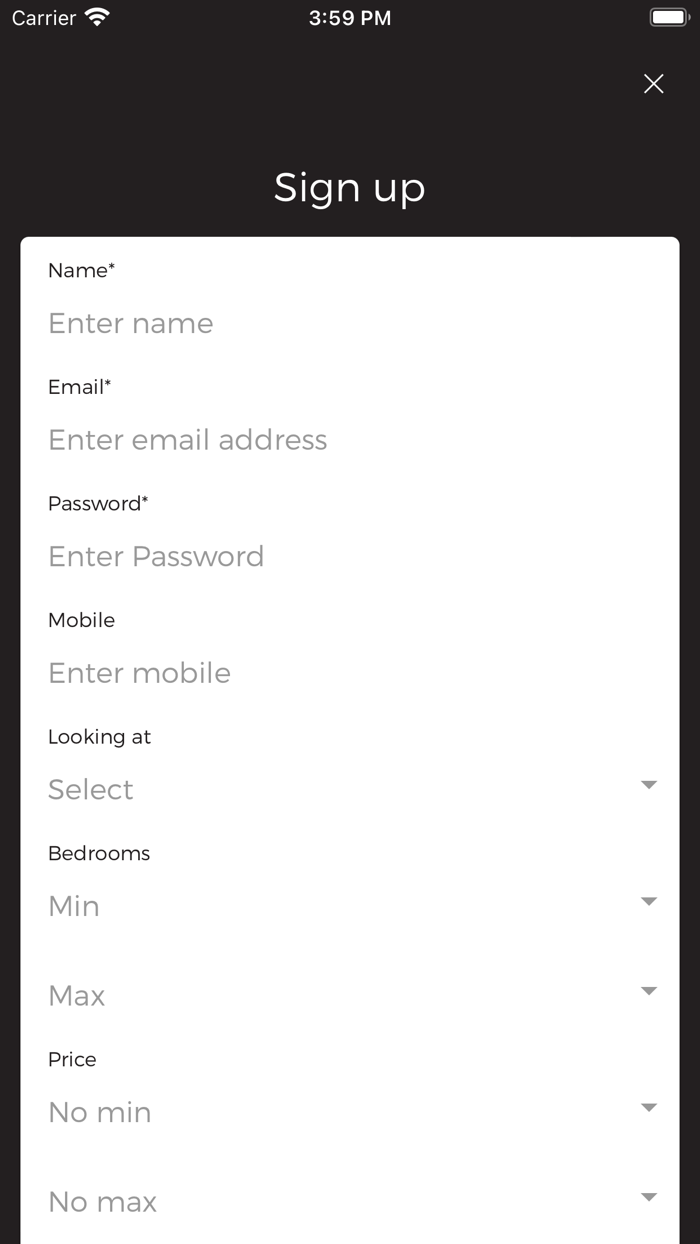
Task: Tap the Price label
Action: pos(72,1059)
